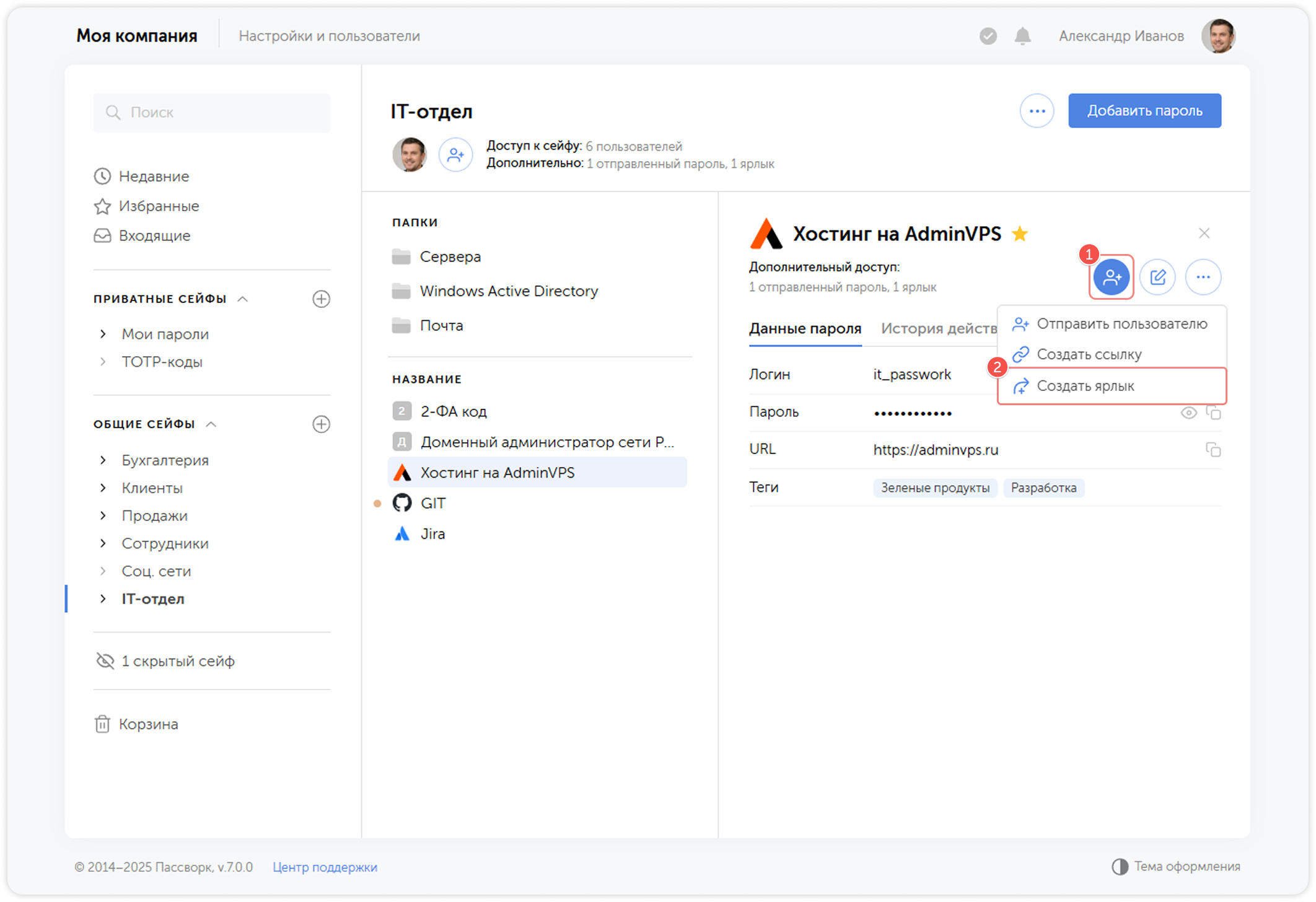Click the blue share password icon
Viewport: 1316px width, 902px height.
point(1112,277)
